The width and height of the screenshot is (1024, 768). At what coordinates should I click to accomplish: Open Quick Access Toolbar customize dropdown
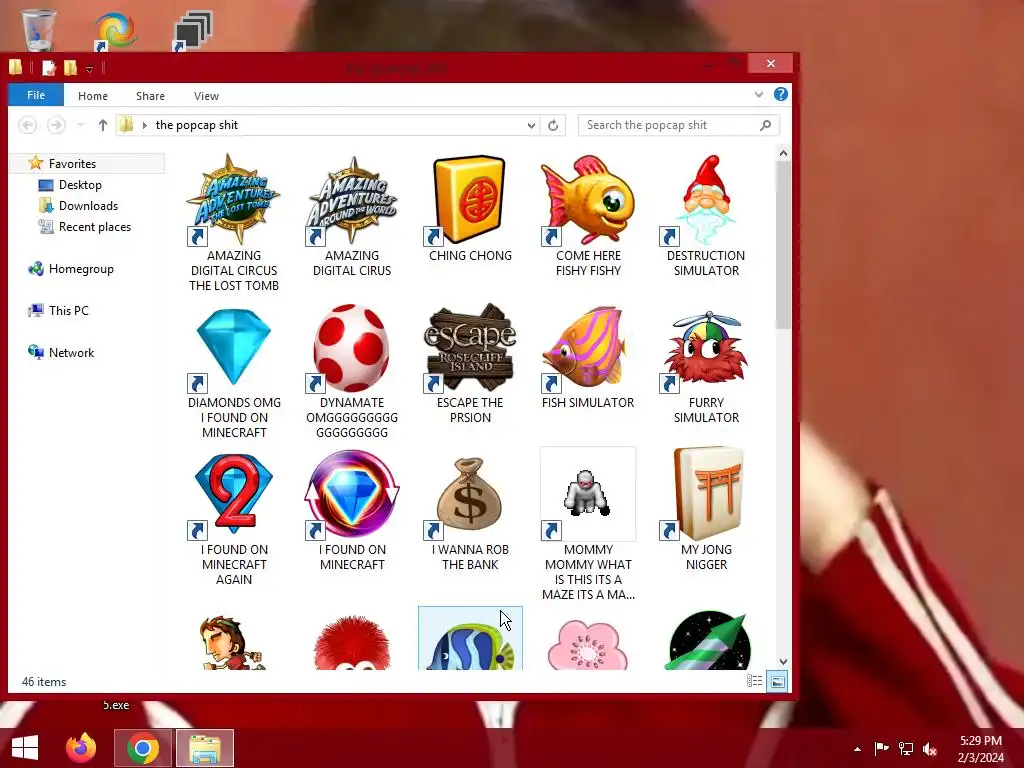(x=89, y=69)
